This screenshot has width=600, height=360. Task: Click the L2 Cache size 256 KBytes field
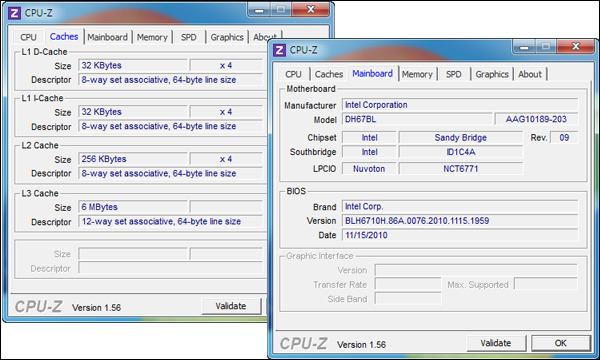133,159
